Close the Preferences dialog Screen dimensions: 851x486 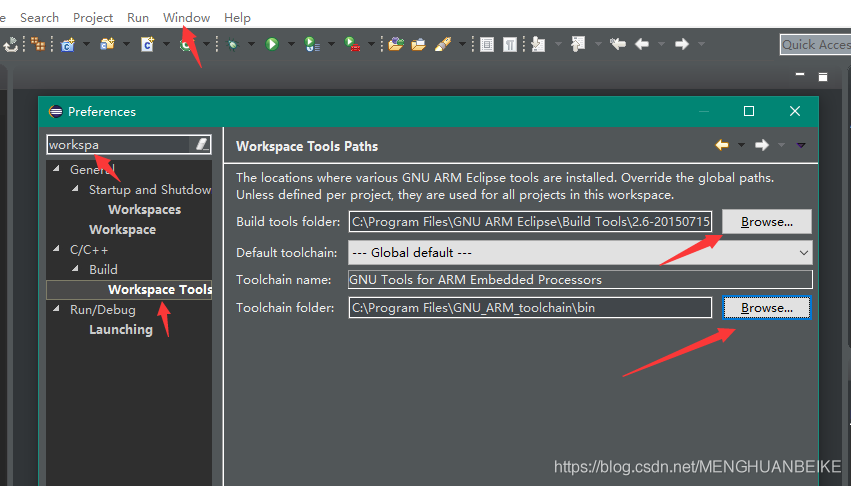pyautogui.click(x=795, y=111)
